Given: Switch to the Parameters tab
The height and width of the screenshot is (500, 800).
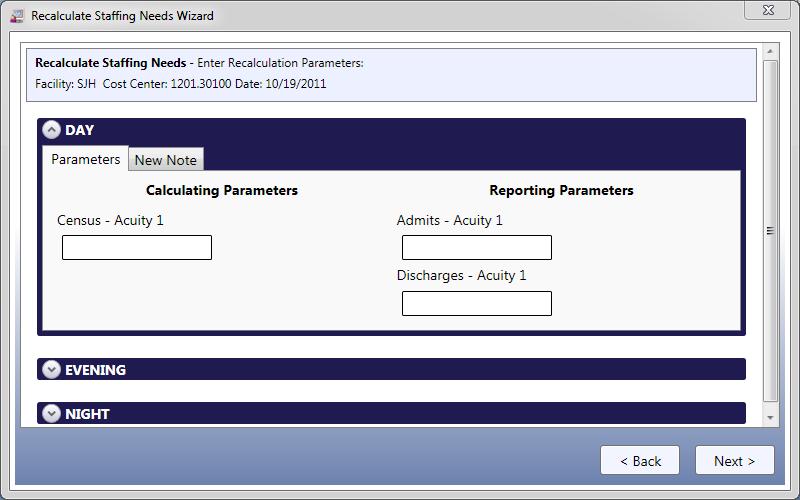Looking at the screenshot, I should tap(86, 159).
